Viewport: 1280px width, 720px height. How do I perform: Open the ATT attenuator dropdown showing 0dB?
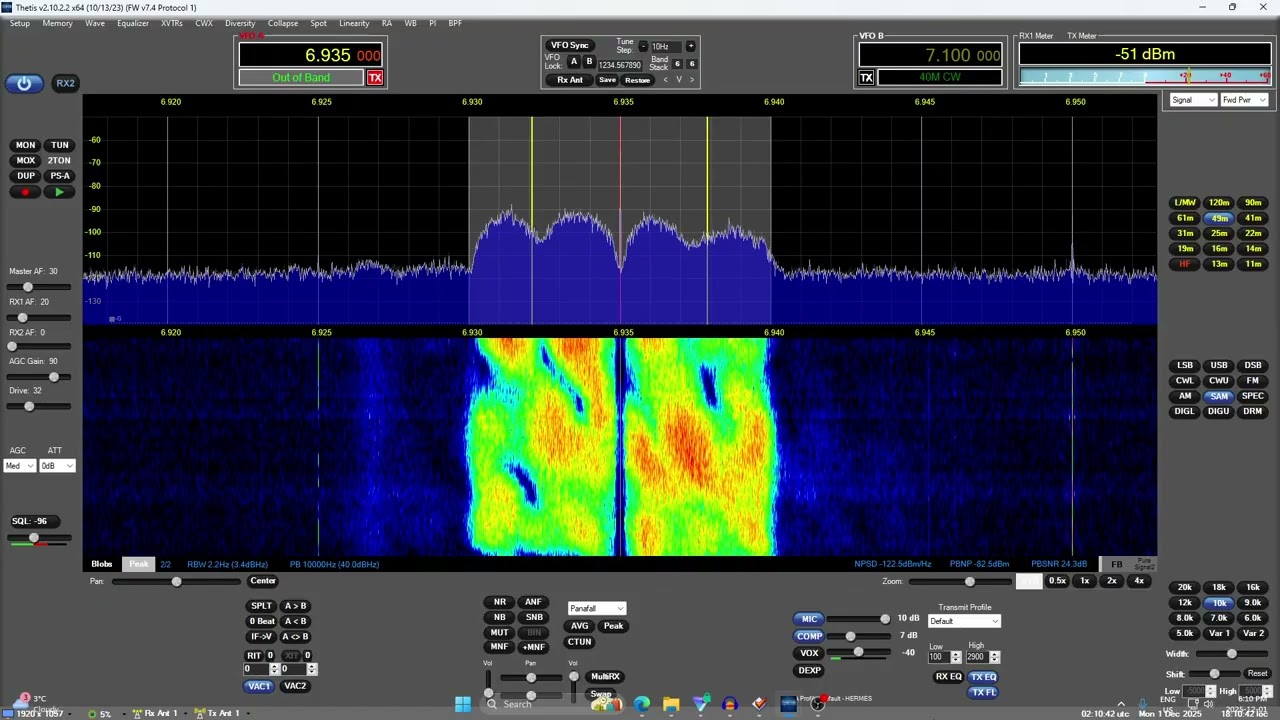58,466
